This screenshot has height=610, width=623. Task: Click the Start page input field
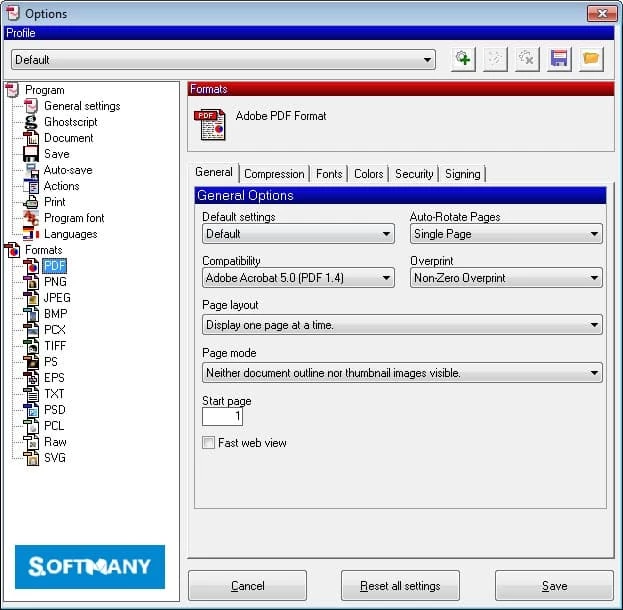(x=222, y=416)
